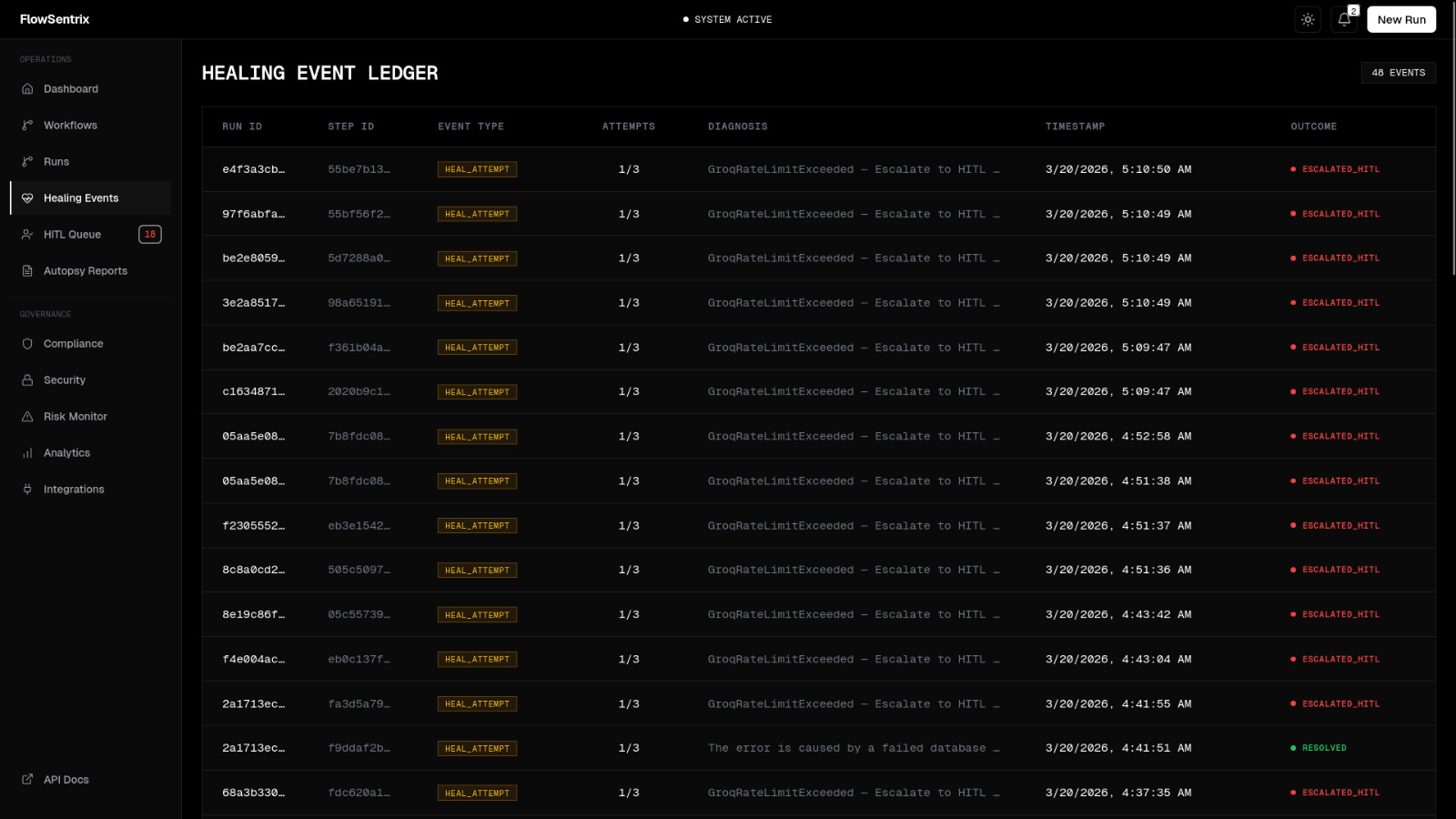Click the ATTEMPTS column header
Screen dimensions: 1456x819
[629, 126]
